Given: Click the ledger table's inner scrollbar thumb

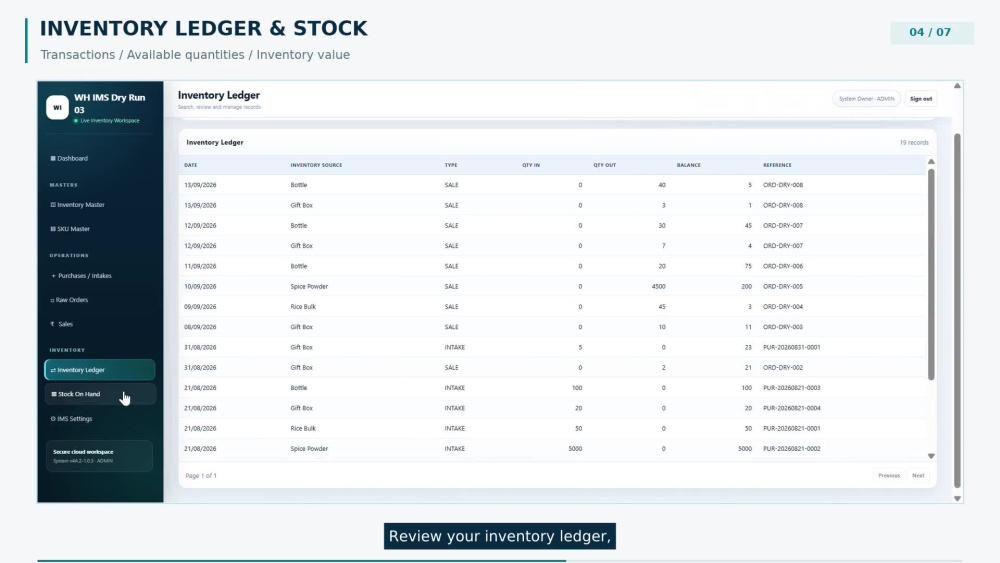Looking at the screenshot, I should click(931, 274).
